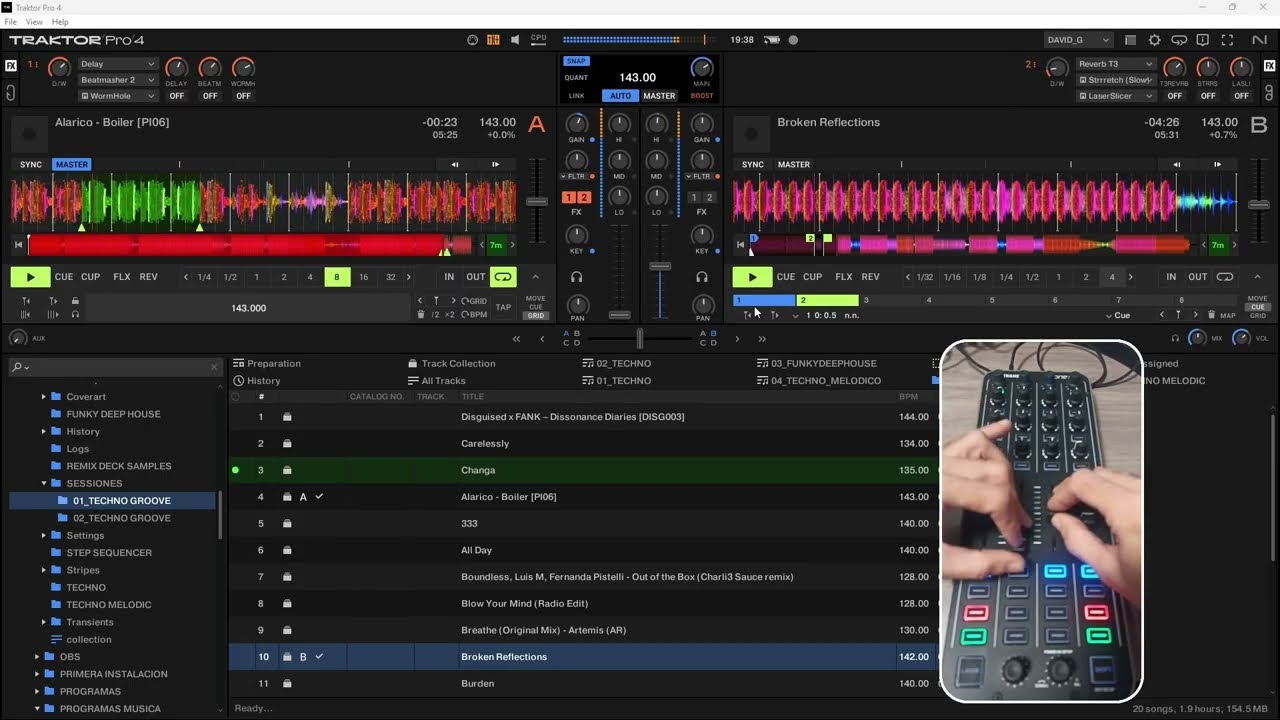The height and width of the screenshot is (720, 1280).
Task: Open the Help menu
Action: point(60,22)
